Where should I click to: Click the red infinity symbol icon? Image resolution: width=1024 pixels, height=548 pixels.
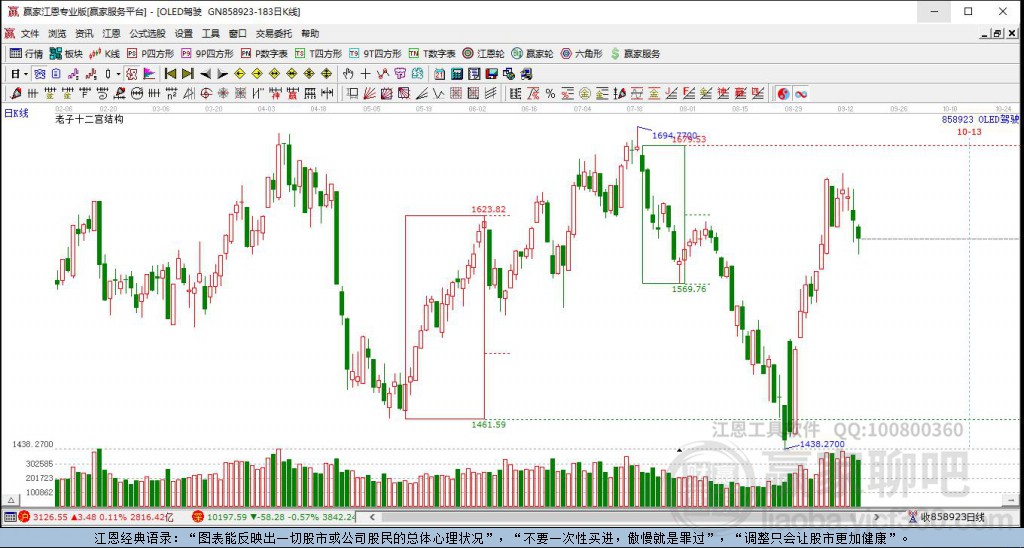click(x=801, y=93)
